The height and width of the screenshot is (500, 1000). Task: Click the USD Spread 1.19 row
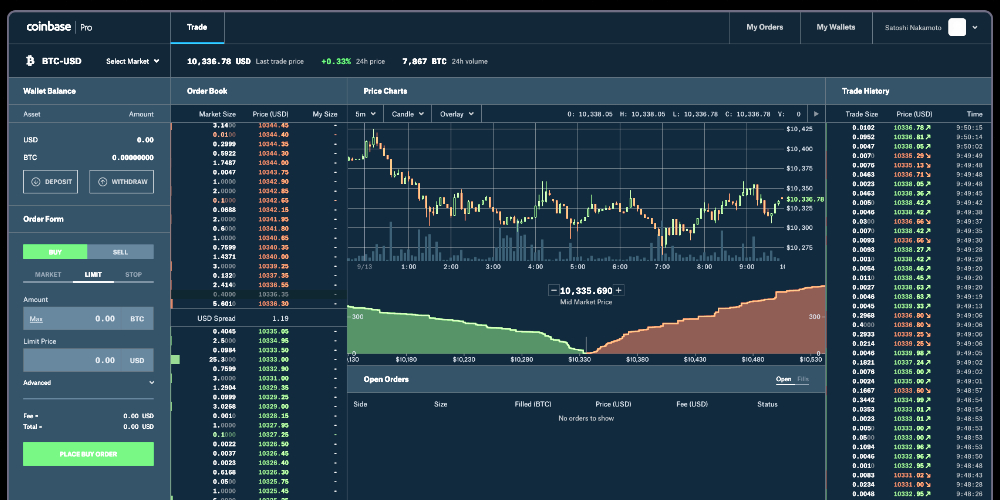259,318
